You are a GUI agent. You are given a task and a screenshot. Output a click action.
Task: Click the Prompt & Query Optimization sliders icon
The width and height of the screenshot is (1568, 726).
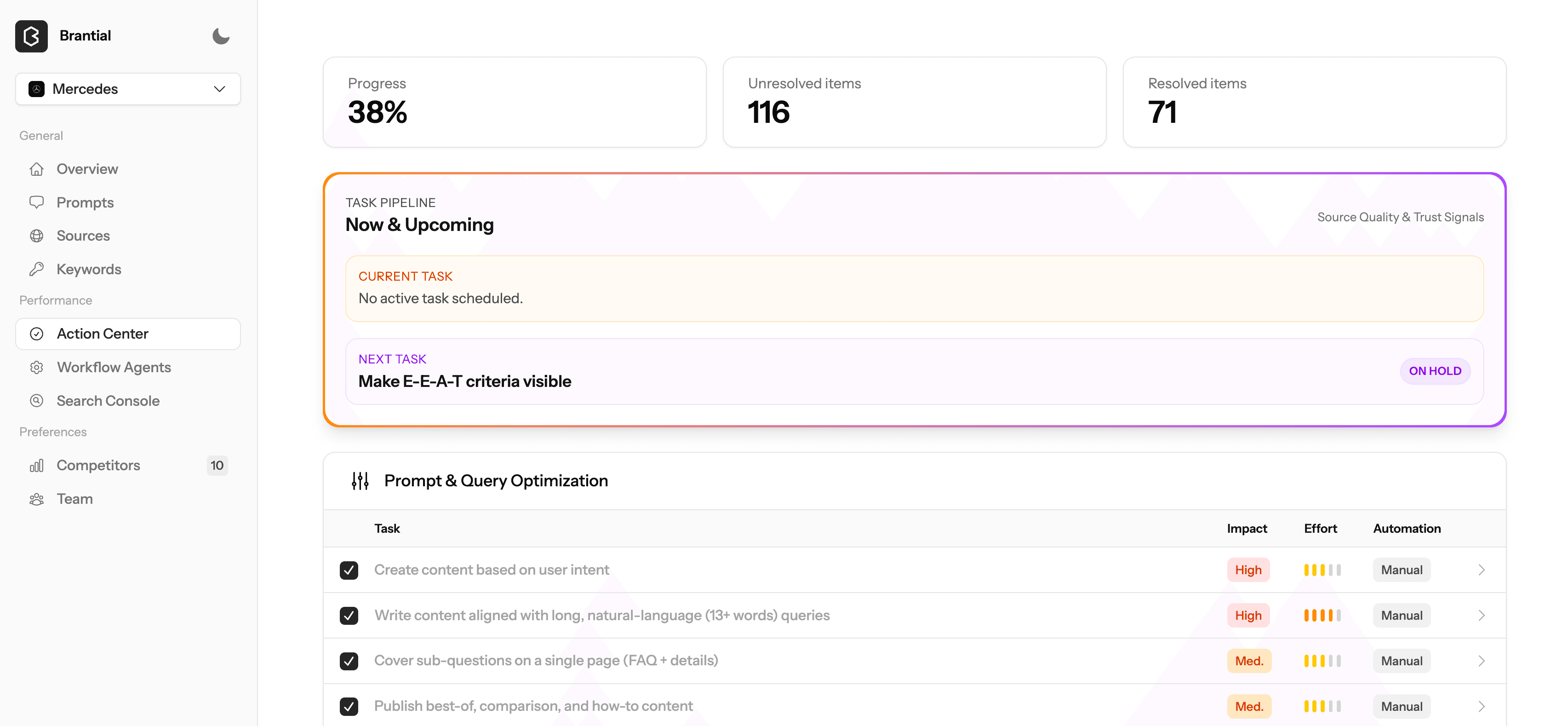360,480
